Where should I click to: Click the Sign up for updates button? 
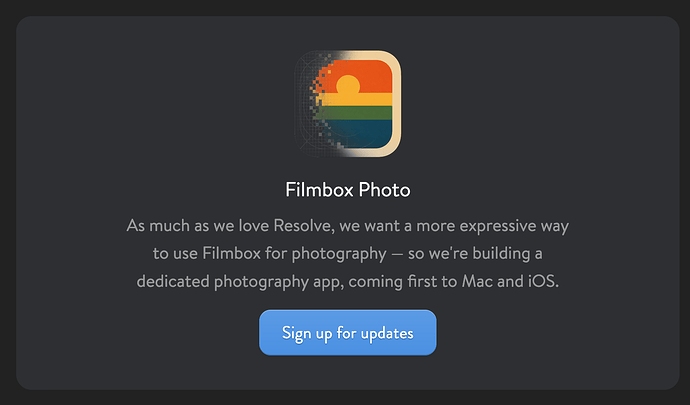pyautogui.click(x=348, y=333)
